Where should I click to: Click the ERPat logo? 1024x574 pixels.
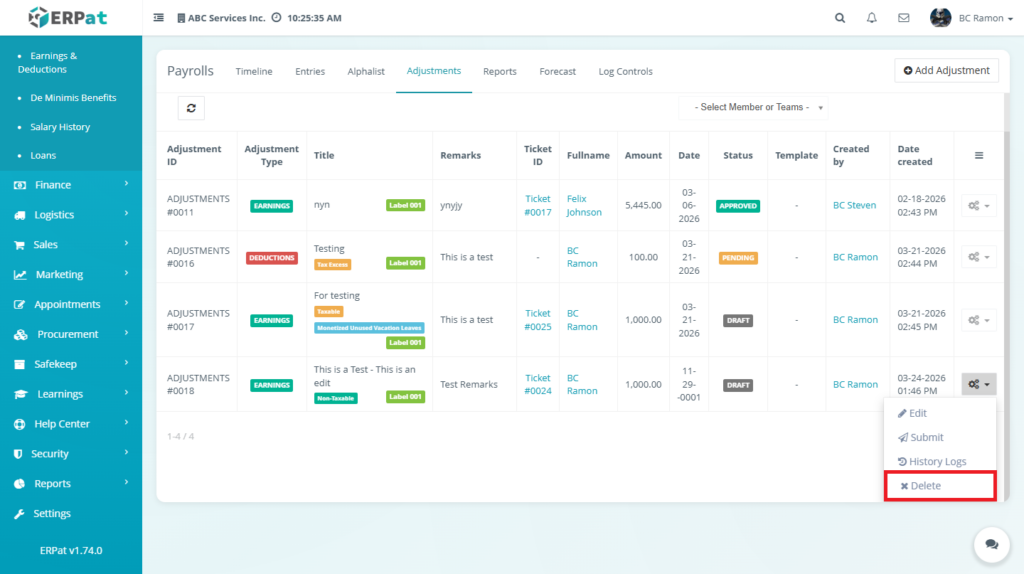[67, 17]
